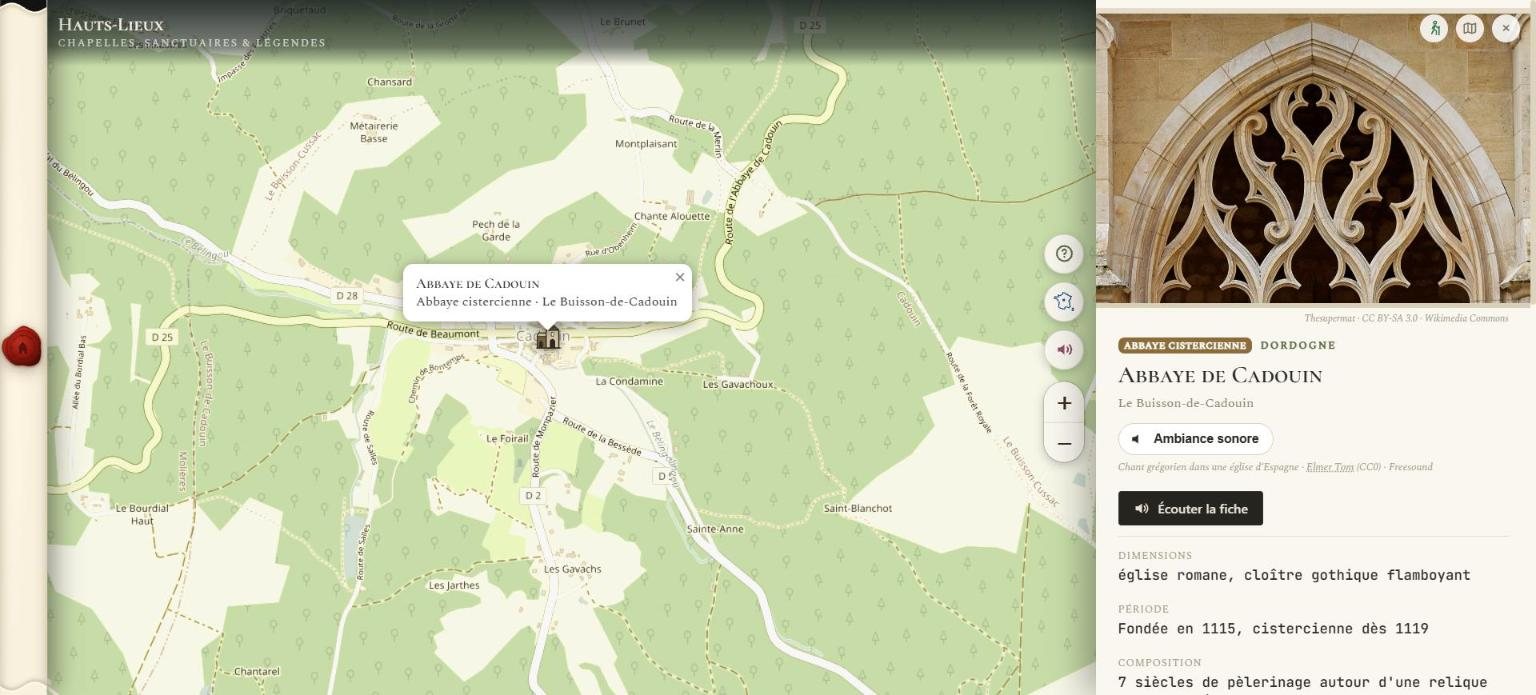Click the Pech de la Garde label
1536x695 pixels.
(x=496, y=230)
